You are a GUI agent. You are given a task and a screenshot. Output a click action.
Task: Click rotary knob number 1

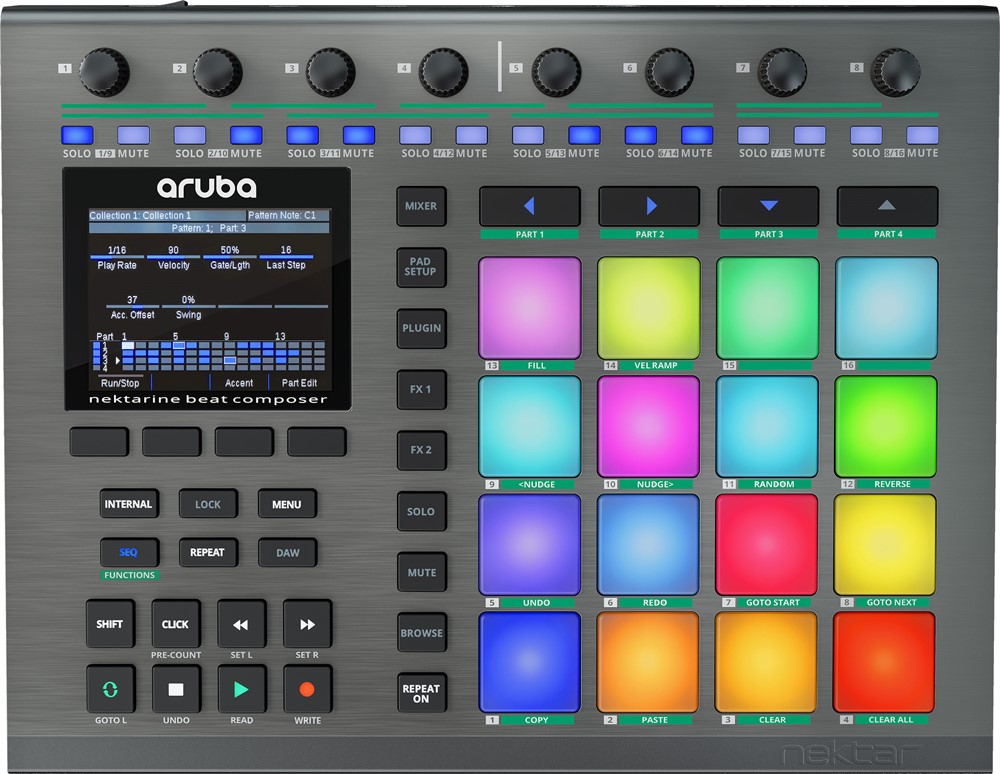(104, 70)
